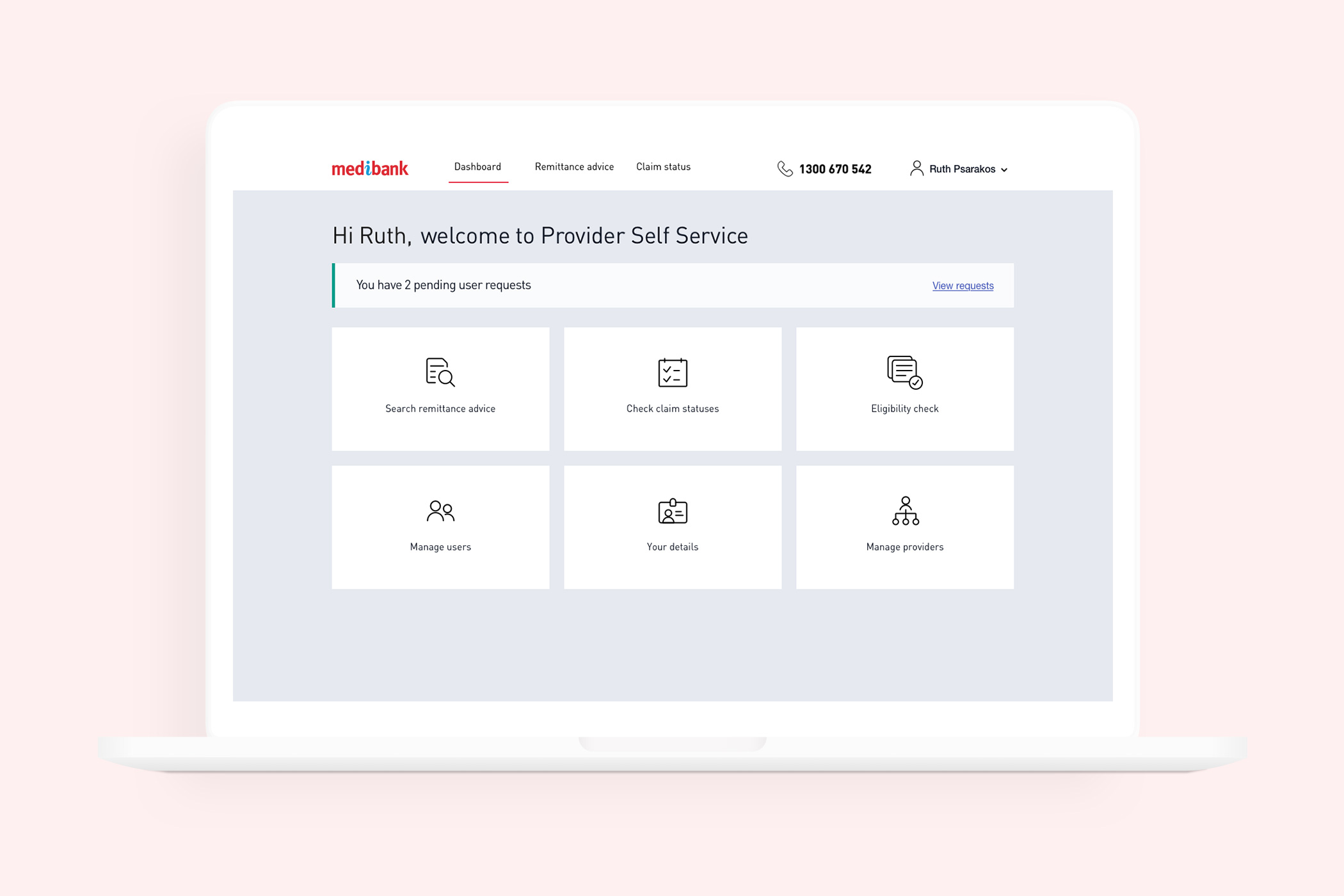Open the Eligibility check tool
Viewport: 1344px width, 896px height.
[x=903, y=389]
